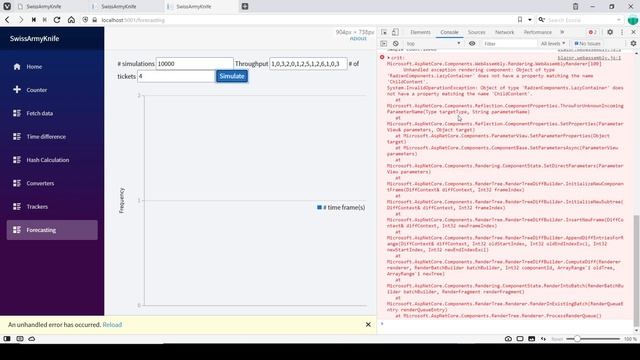Screen dimensions: 640x360
Task: Open Time difference page
Action: click(x=52, y=136)
